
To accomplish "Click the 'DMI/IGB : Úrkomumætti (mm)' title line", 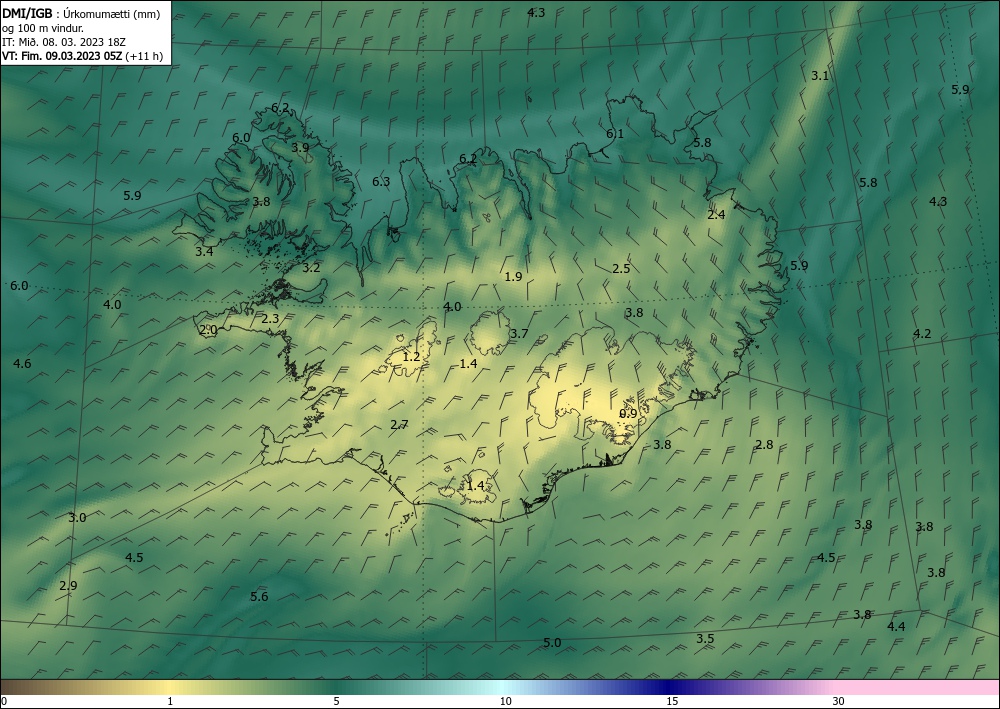I will 81,14.
